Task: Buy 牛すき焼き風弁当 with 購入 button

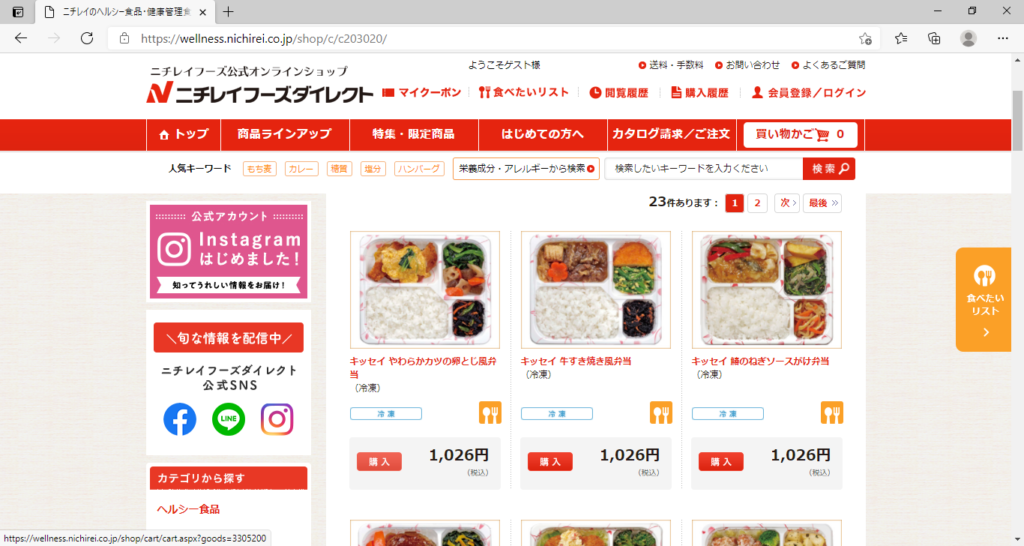Action: coord(551,462)
